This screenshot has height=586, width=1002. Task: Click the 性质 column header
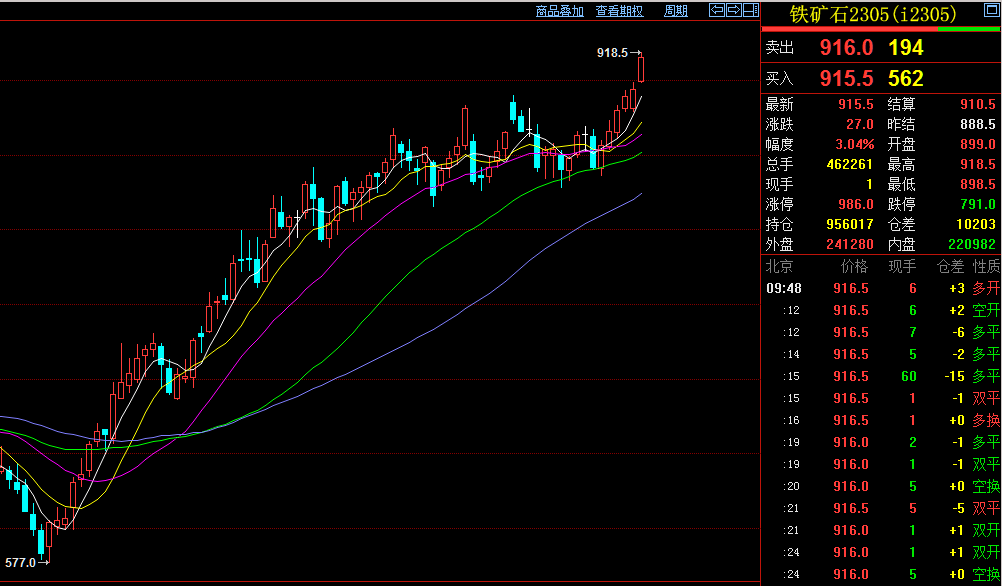(986, 266)
